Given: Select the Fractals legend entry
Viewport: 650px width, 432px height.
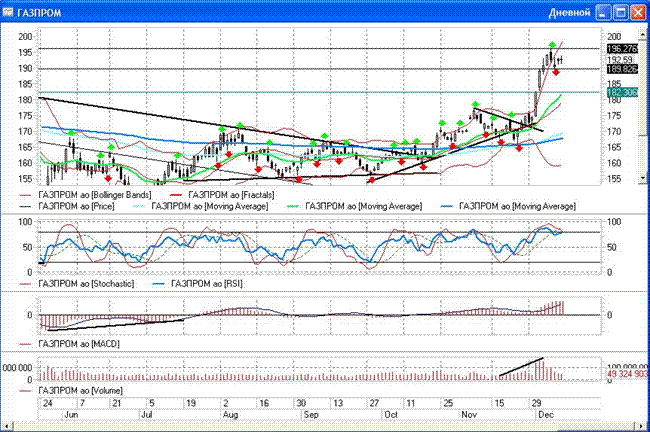Looking at the screenshot, I should 222,194.
